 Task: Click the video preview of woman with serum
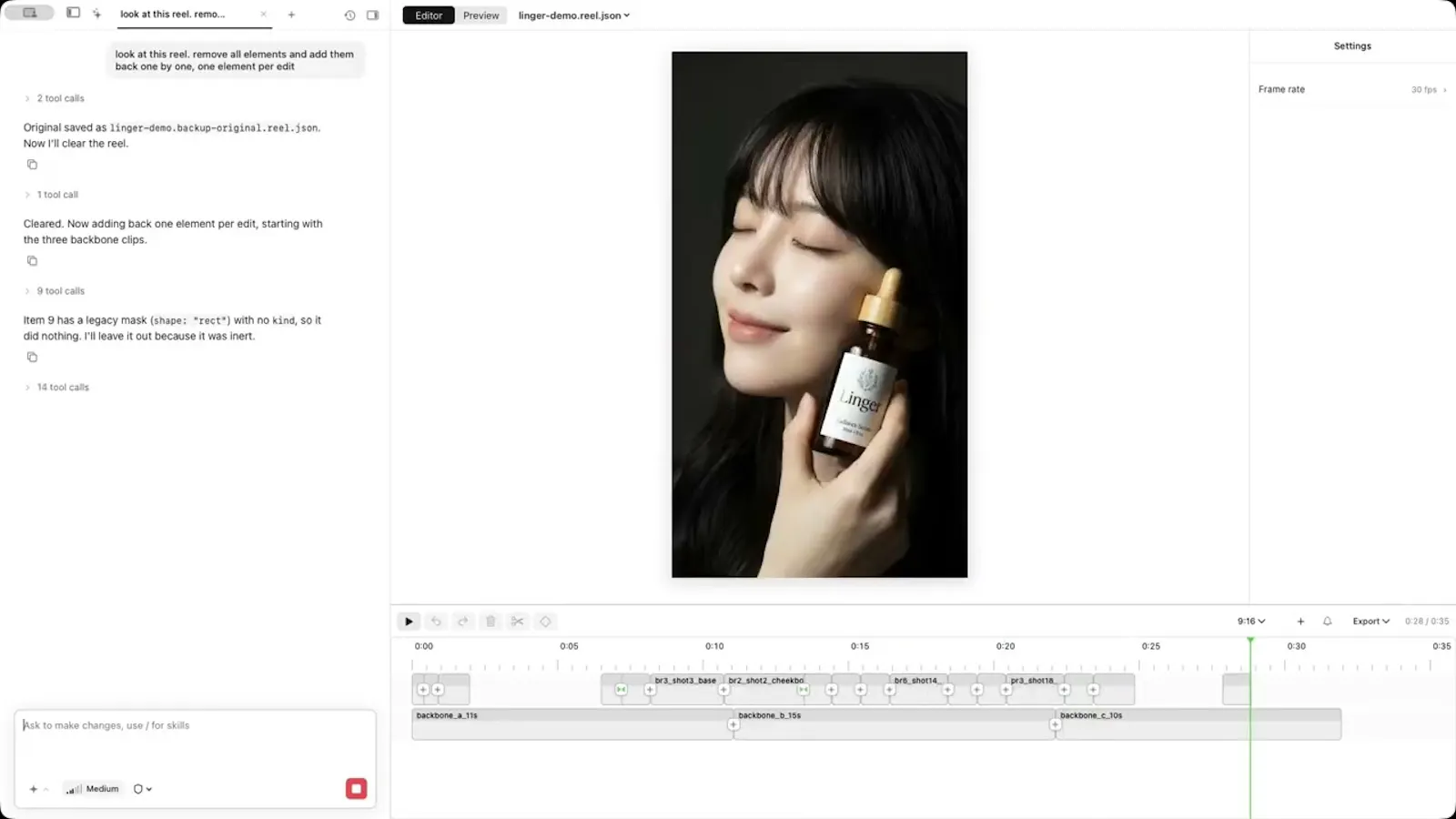(820, 315)
